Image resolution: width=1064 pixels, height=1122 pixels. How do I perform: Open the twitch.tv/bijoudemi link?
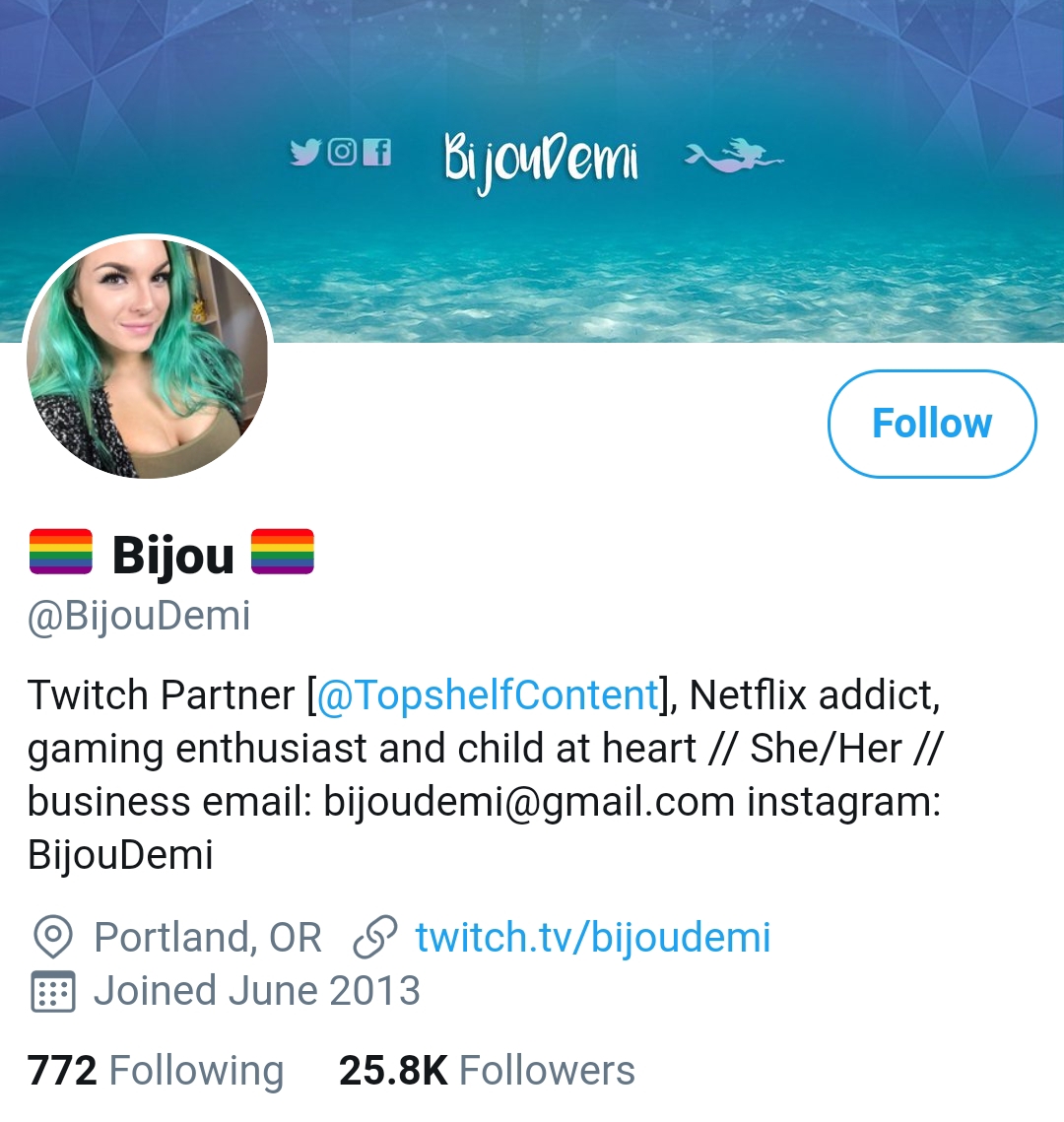pos(593,937)
